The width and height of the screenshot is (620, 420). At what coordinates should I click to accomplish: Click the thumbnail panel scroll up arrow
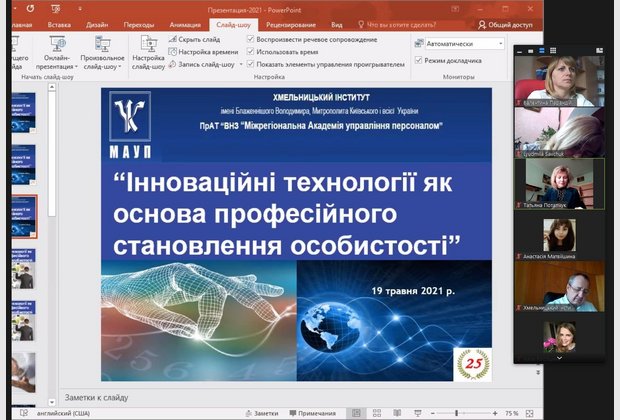click(x=52, y=87)
